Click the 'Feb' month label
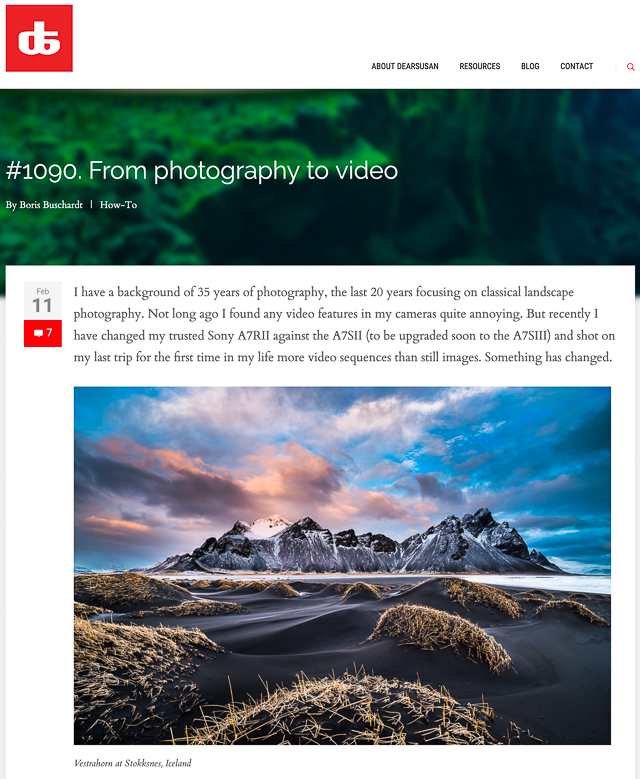The width and height of the screenshot is (640, 779). pos(43,291)
